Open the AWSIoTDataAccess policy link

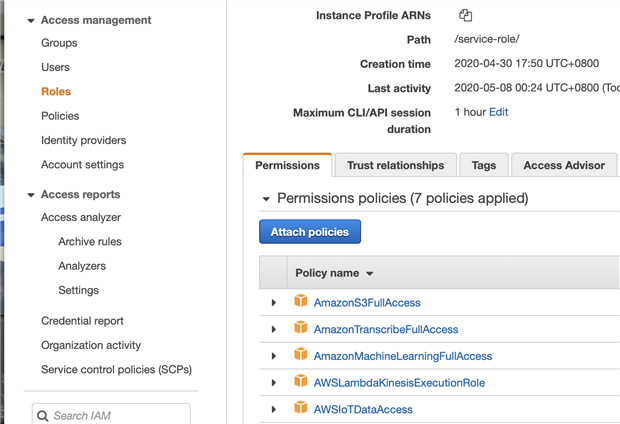pyautogui.click(x=363, y=410)
